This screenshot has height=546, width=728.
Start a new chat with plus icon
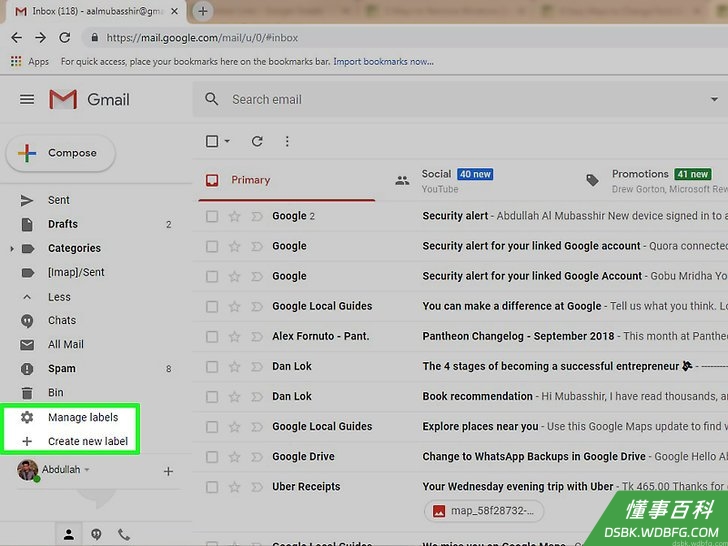(169, 472)
